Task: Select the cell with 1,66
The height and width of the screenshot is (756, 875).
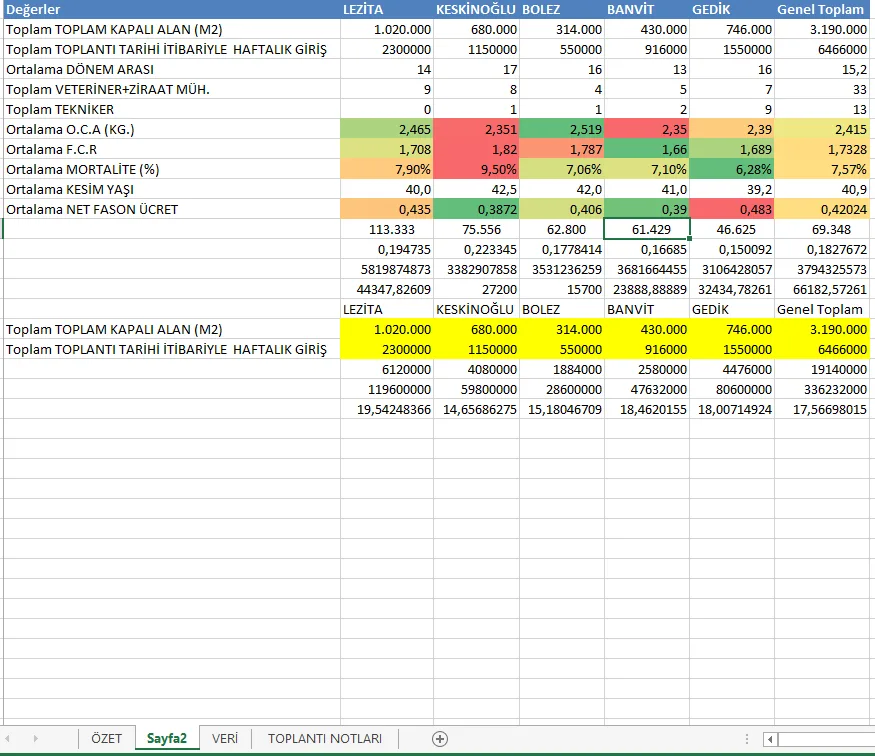Action: 647,150
